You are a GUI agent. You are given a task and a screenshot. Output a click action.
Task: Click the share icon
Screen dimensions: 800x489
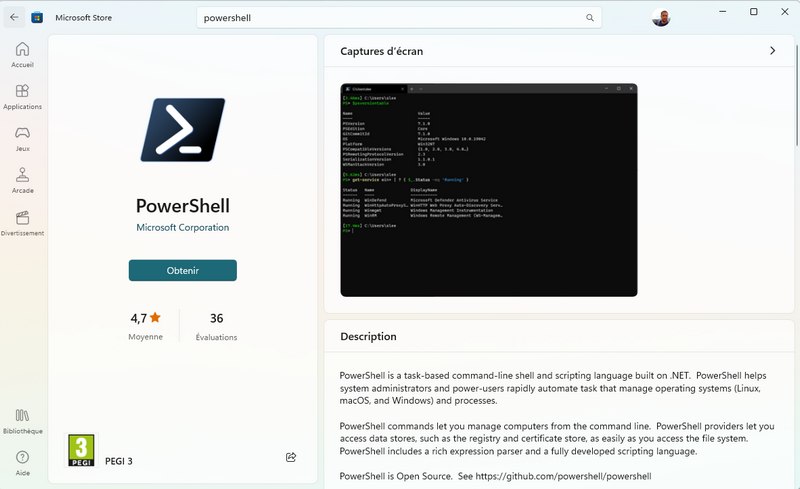[291, 457]
